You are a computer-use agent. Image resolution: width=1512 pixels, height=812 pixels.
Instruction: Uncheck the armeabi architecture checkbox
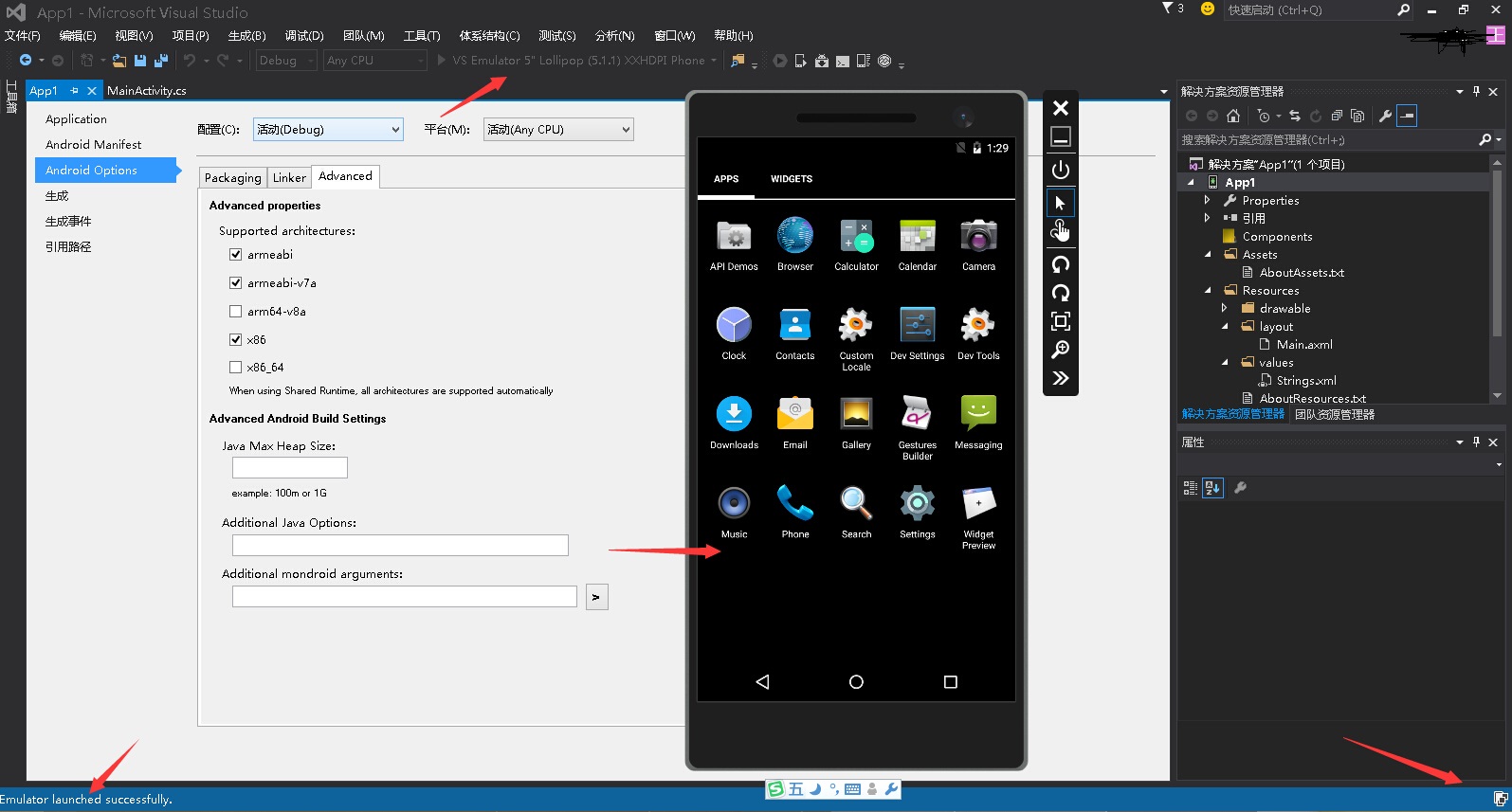[x=235, y=255]
